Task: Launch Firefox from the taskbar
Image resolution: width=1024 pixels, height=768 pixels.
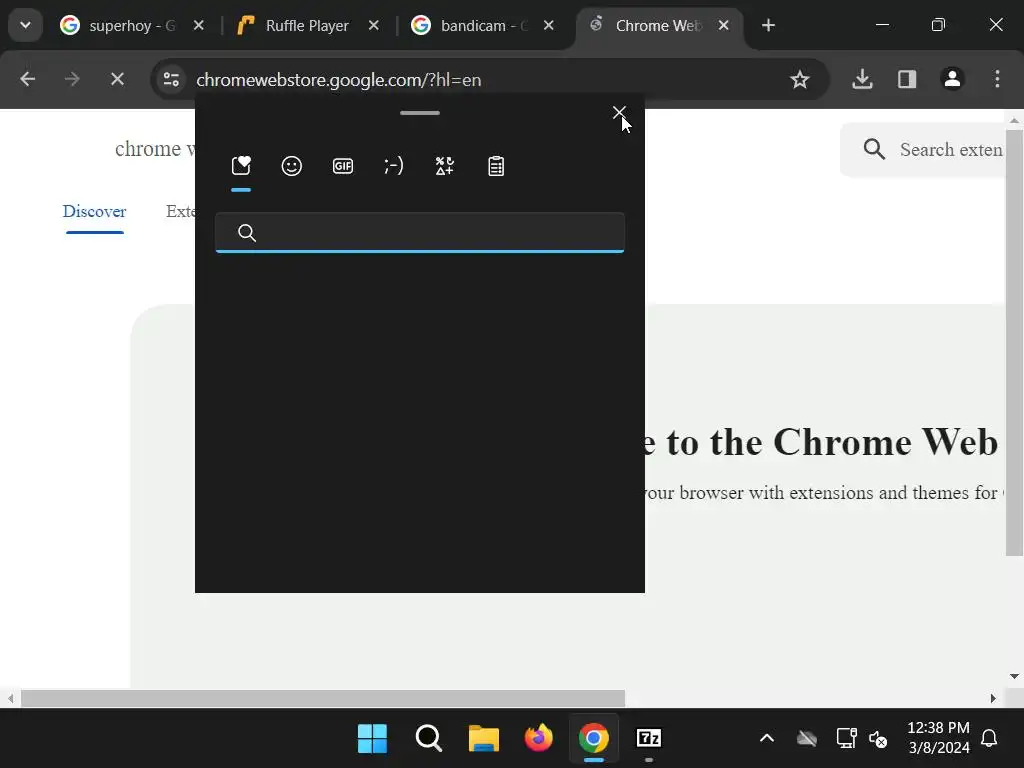Action: (x=538, y=739)
